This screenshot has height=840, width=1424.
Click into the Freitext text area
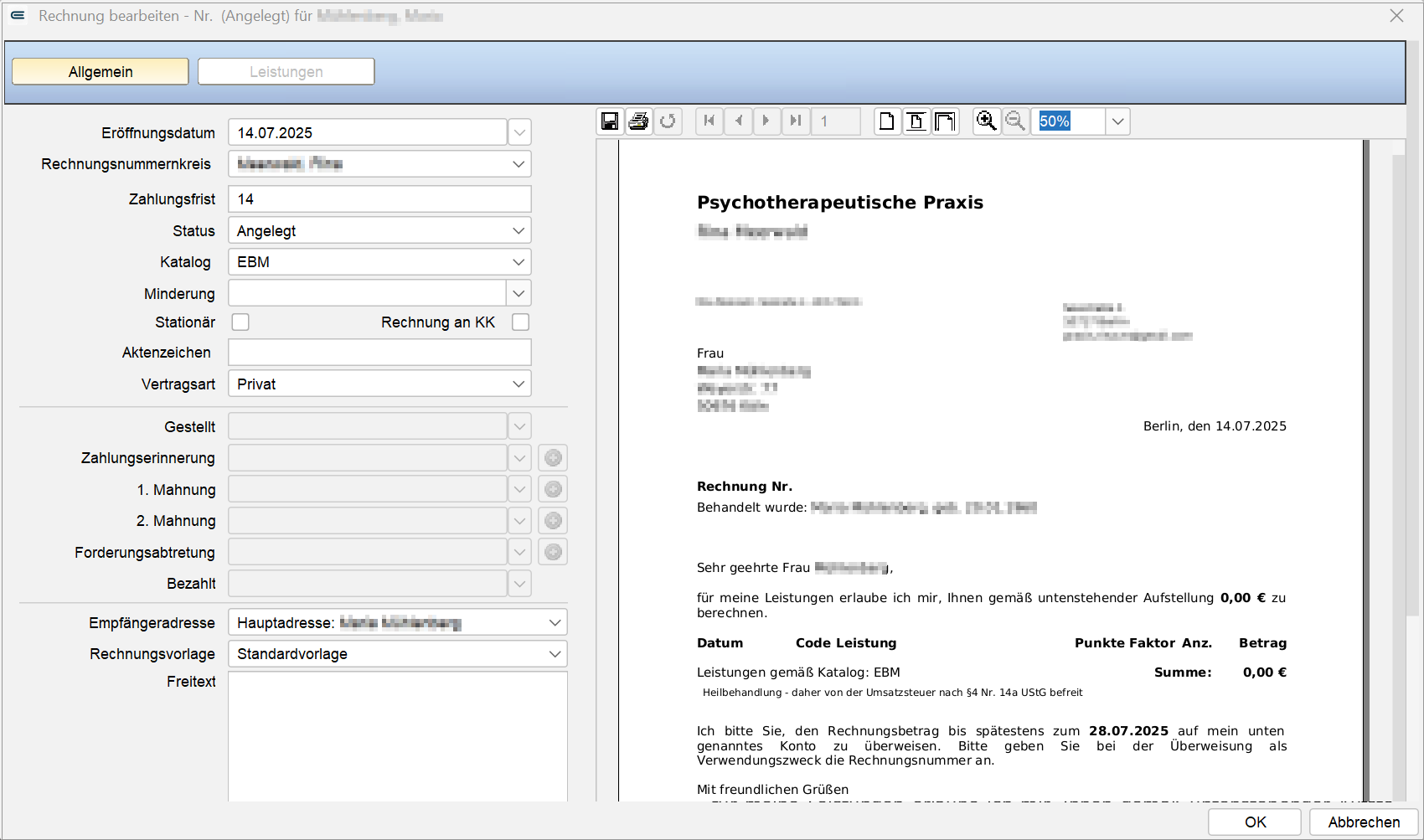coord(398,736)
